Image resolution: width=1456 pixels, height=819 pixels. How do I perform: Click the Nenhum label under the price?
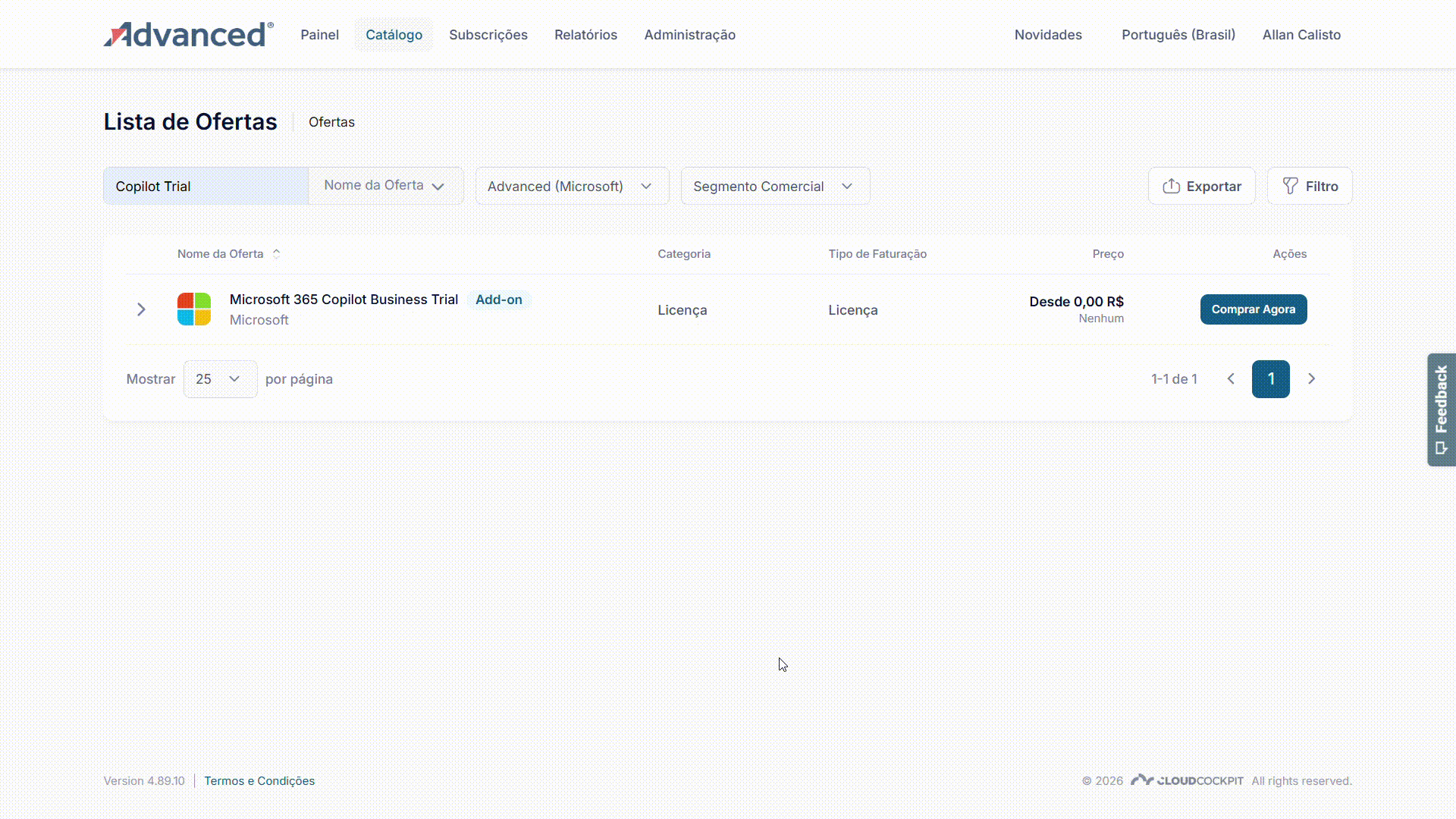[1101, 318]
